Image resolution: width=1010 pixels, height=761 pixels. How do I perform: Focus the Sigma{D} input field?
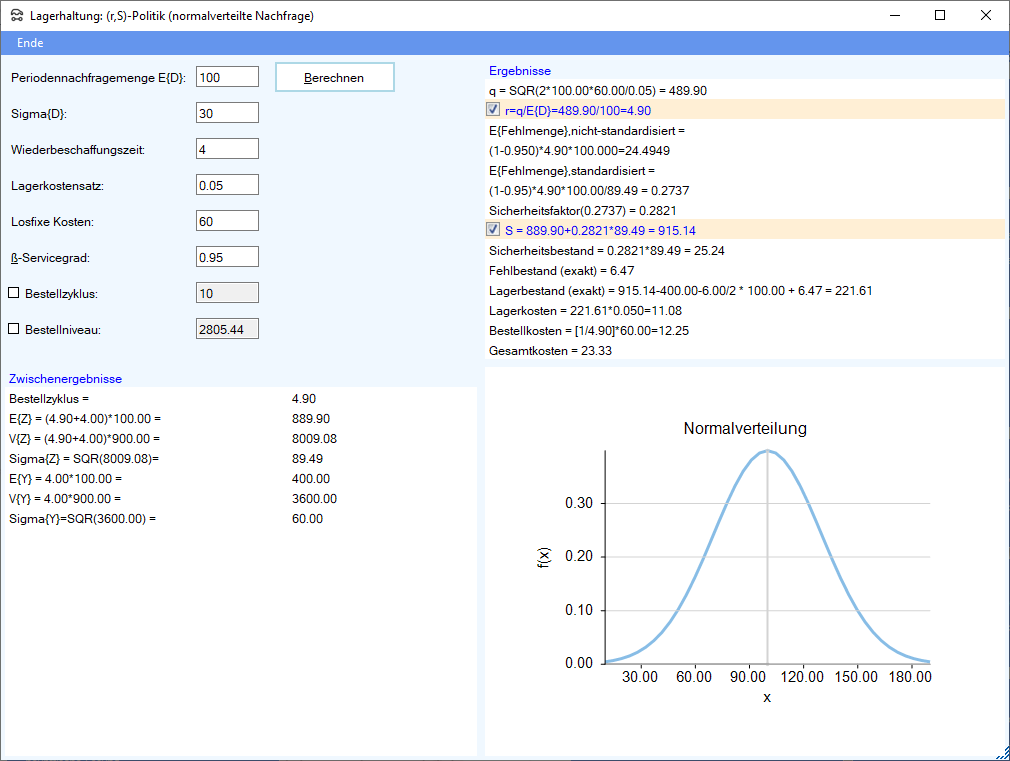coord(227,113)
